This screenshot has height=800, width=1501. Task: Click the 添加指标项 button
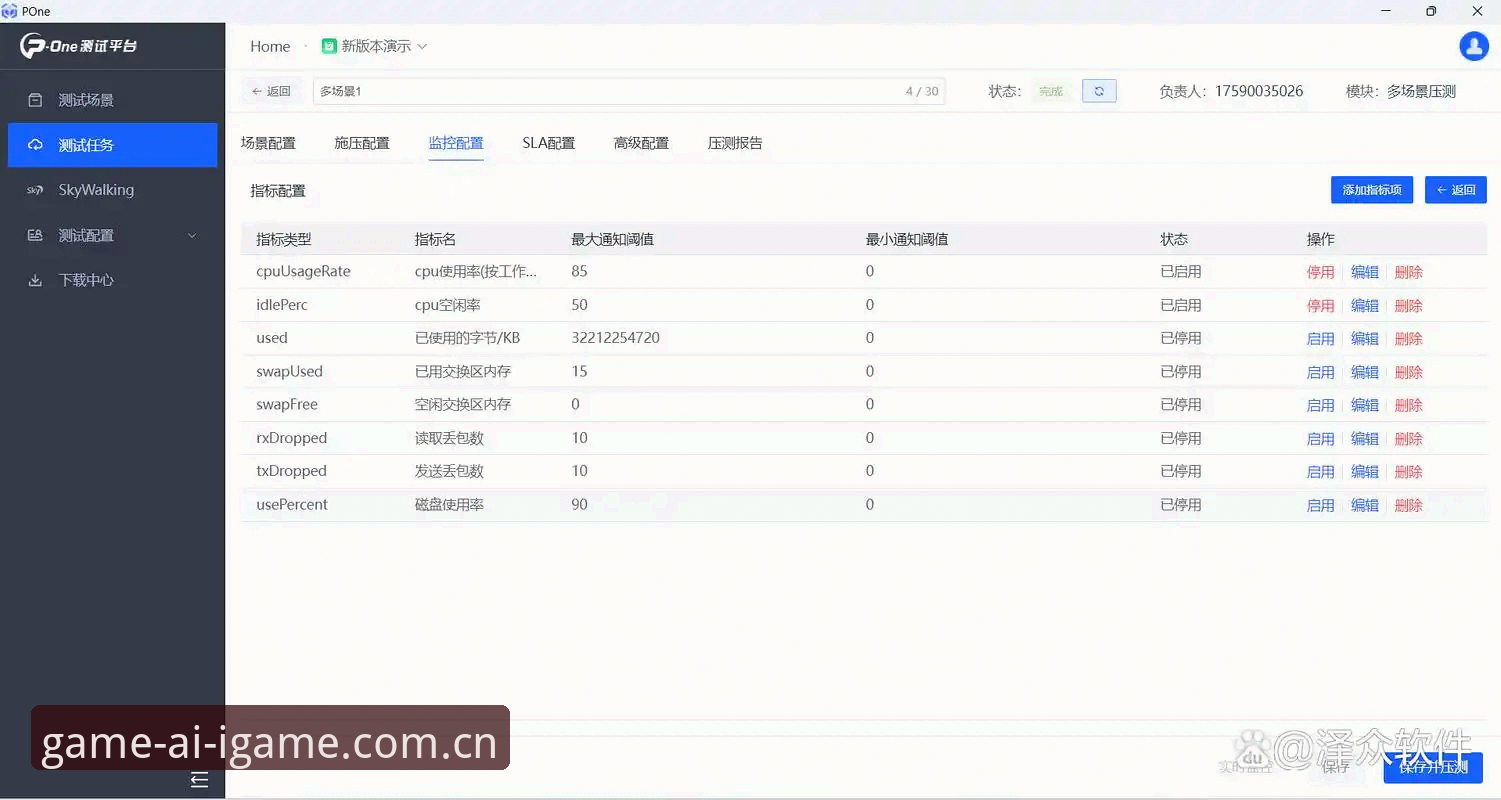[1371, 190]
